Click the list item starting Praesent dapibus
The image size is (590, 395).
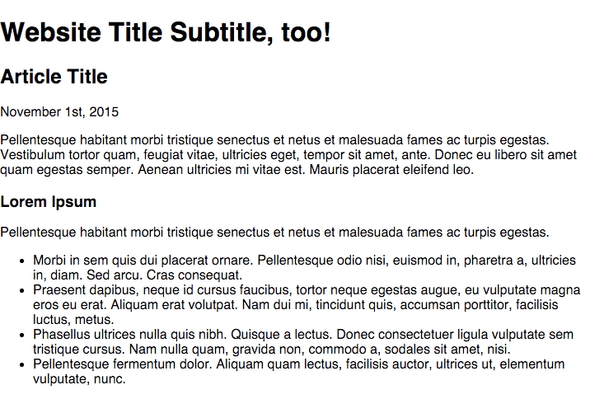pyautogui.click(x=307, y=305)
